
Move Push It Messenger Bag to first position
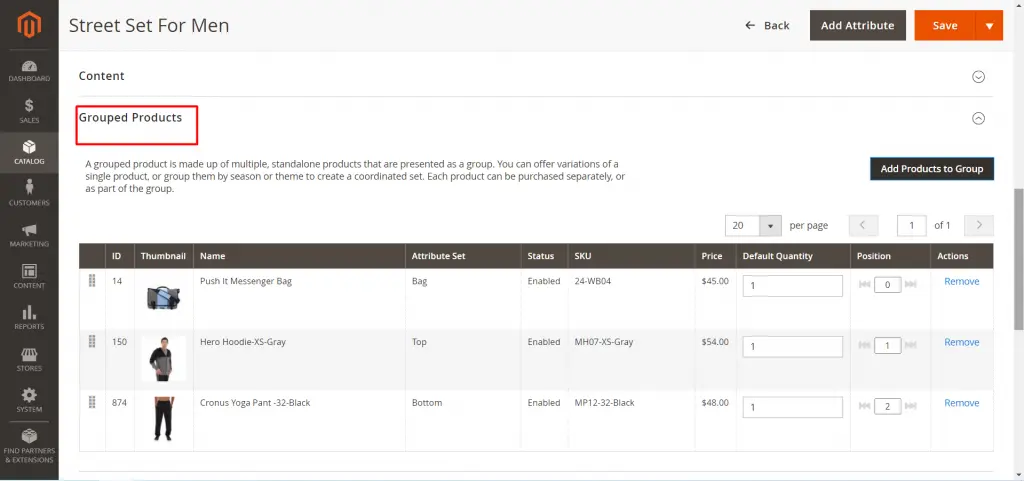pyautogui.click(x=865, y=285)
